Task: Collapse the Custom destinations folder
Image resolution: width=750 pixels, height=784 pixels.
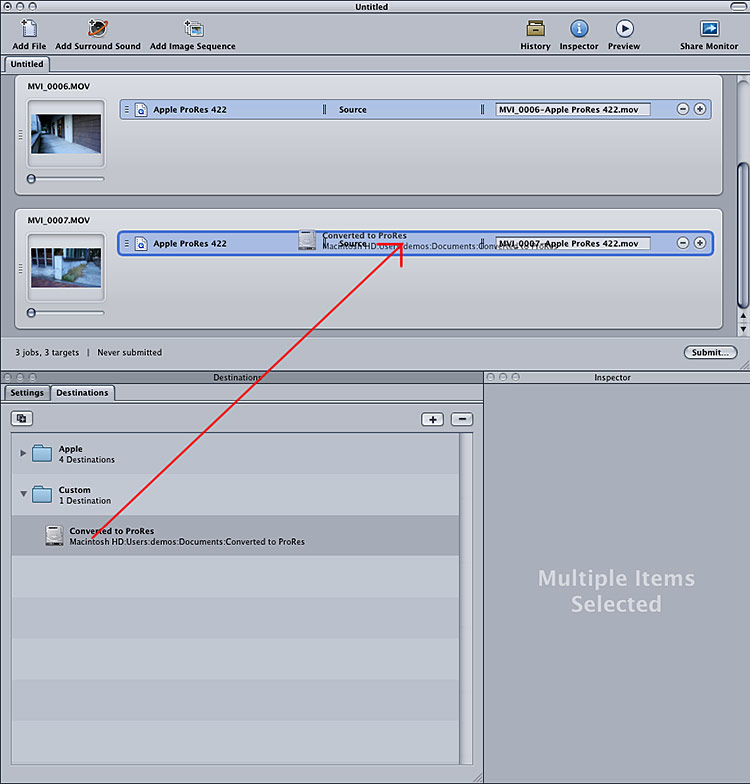Action: click(x=24, y=494)
